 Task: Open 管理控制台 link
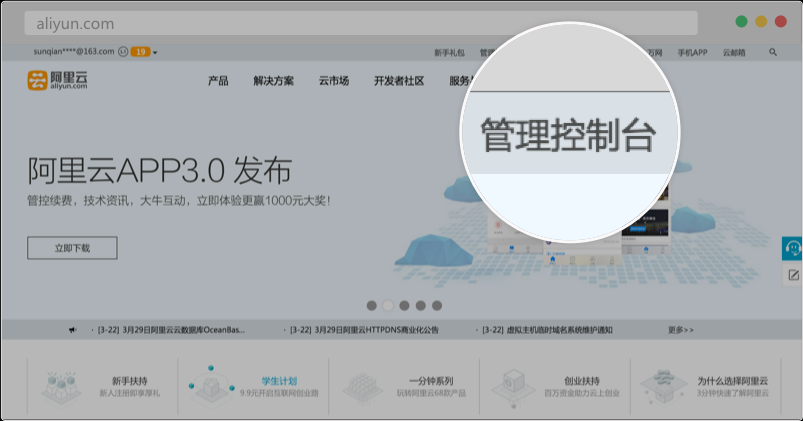pos(567,136)
